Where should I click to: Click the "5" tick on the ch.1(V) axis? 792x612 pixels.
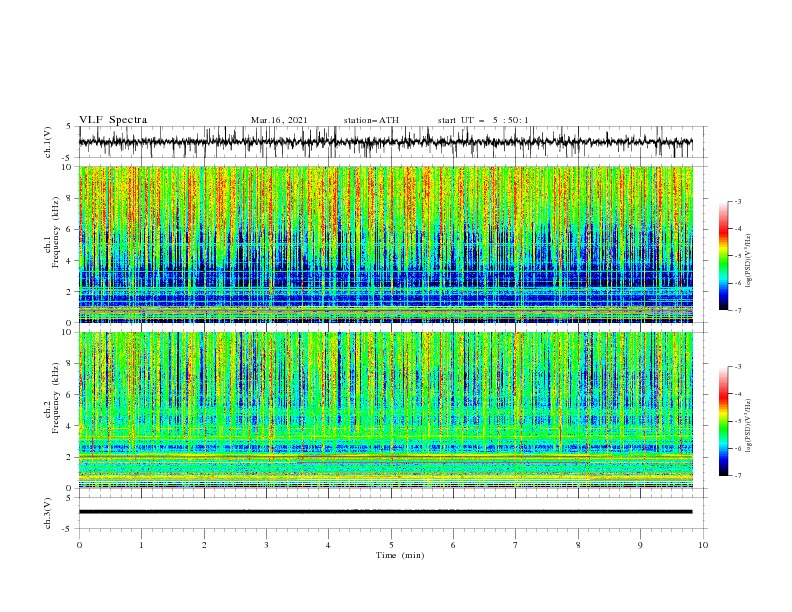pyautogui.click(x=69, y=127)
